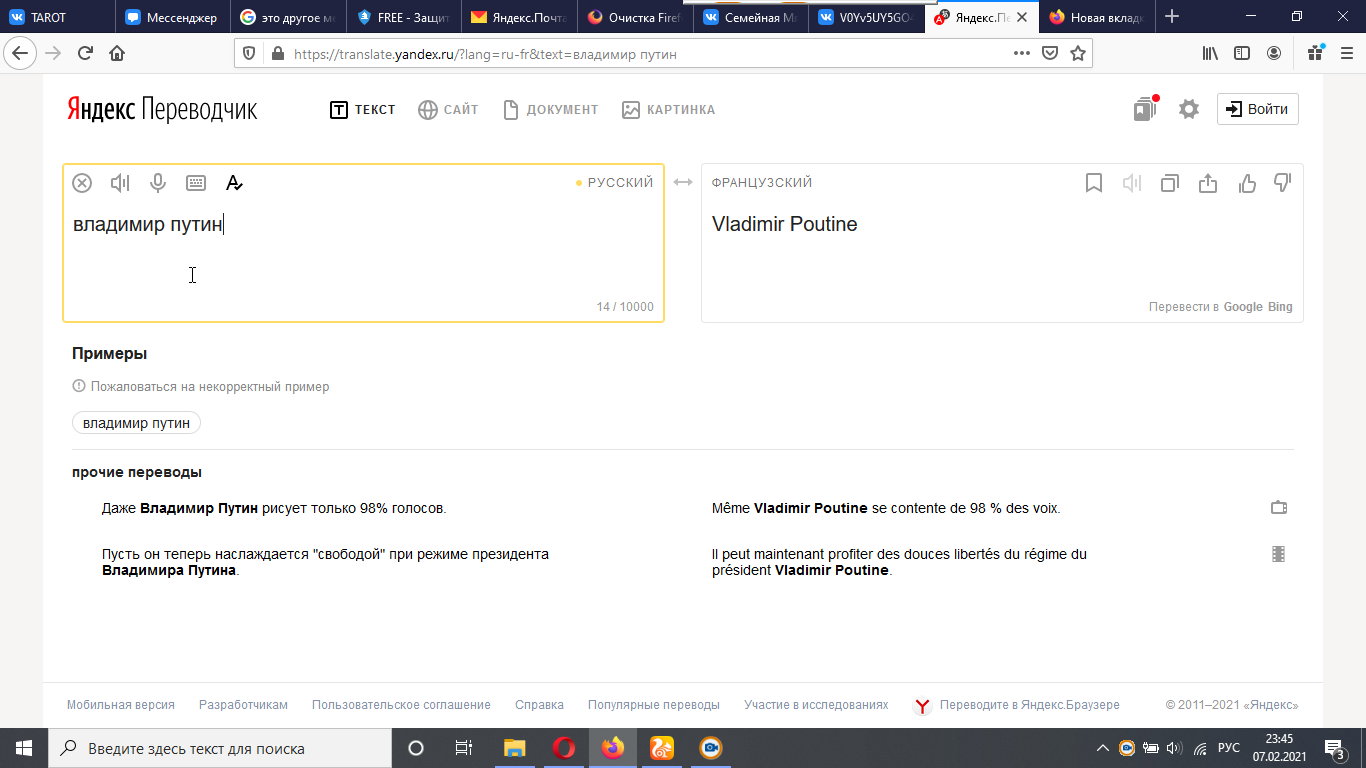This screenshot has width=1366, height=768.
Task: Switch to the КАРТИНКА translation mode
Action: point(668,110)
